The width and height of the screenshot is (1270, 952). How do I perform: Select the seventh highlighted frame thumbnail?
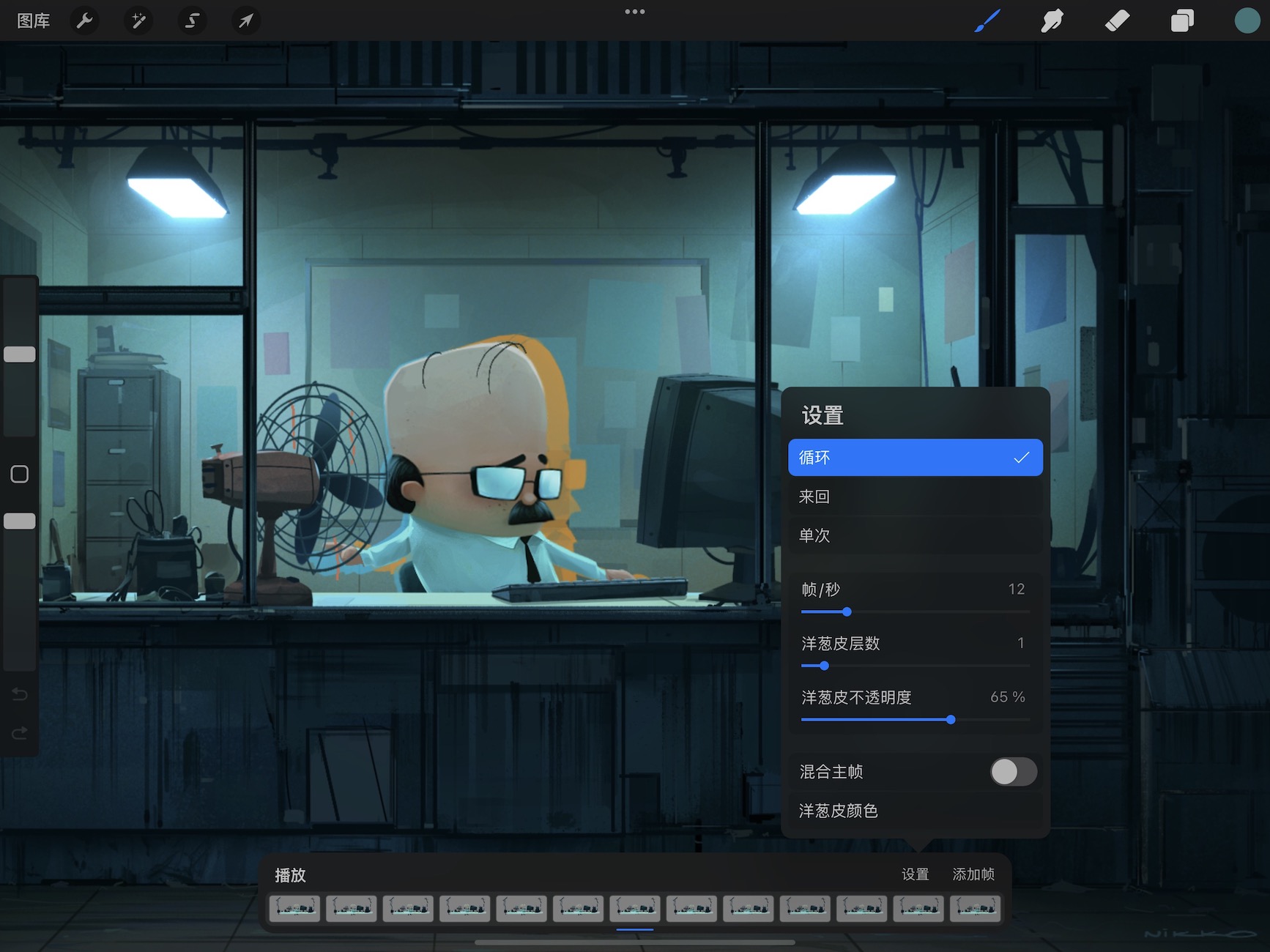click(x=635, y=908)
